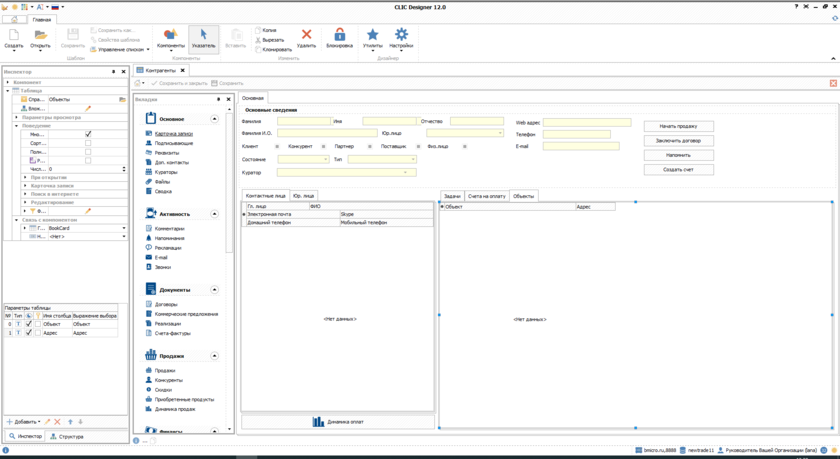
Task: Pin the Вкладки panel
Action: 219,100
